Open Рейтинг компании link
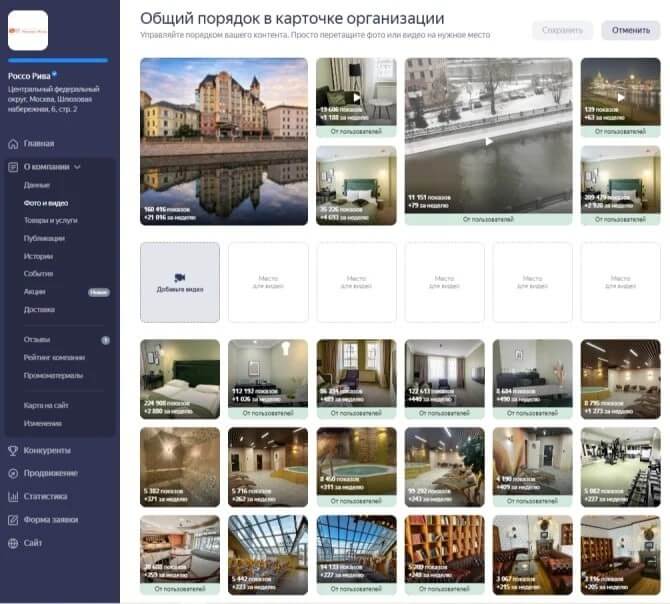 [x=54, y=358]
